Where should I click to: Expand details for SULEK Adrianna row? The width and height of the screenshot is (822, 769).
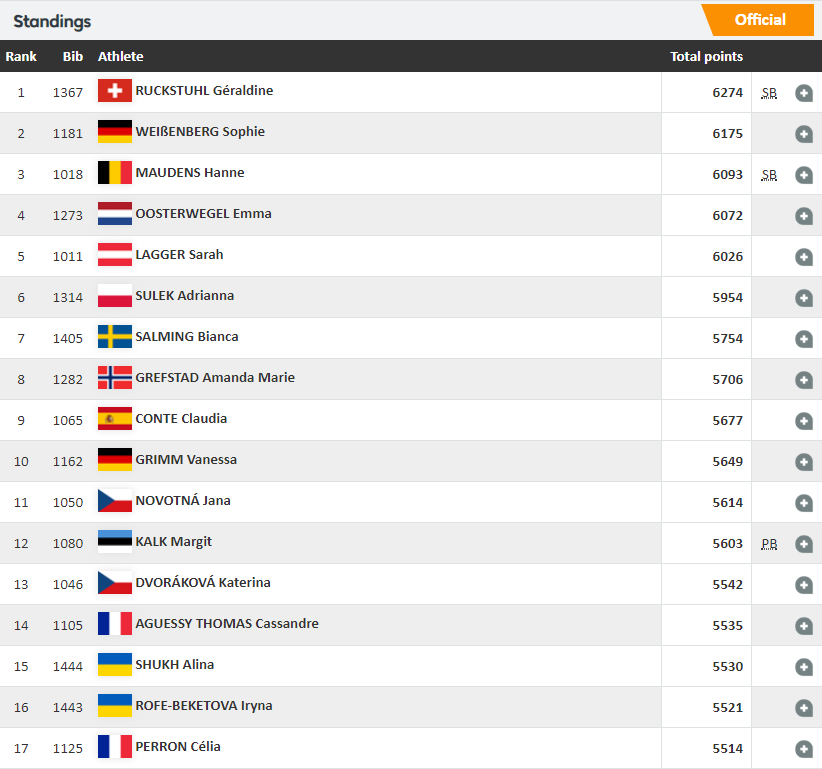[804, 298]
